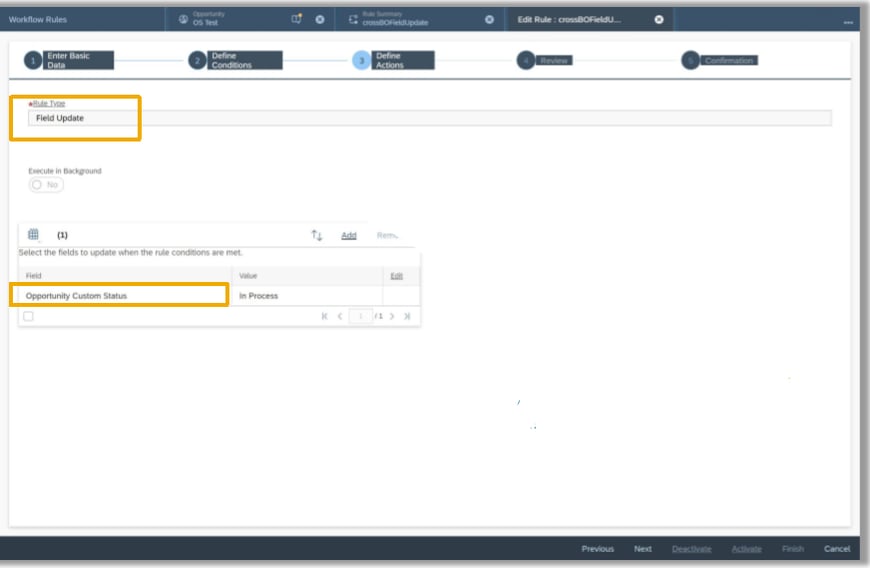Close the Edit Rule tab
This screenshot has height=568, width=870.
(x=659, y=19)
